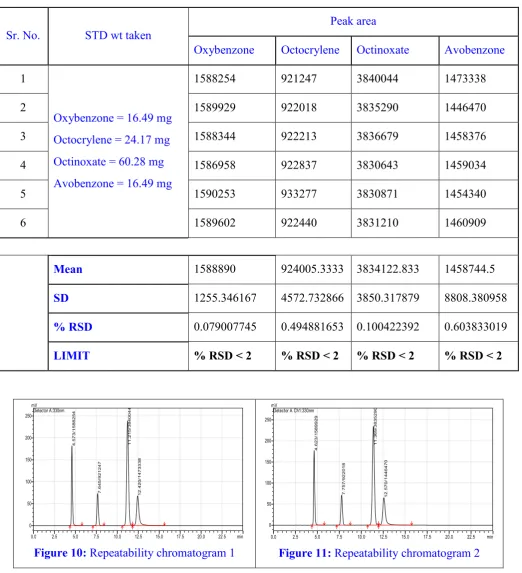
Task: Click '% RSD < 2' limit under Oxybenzone
Action: 223,356
